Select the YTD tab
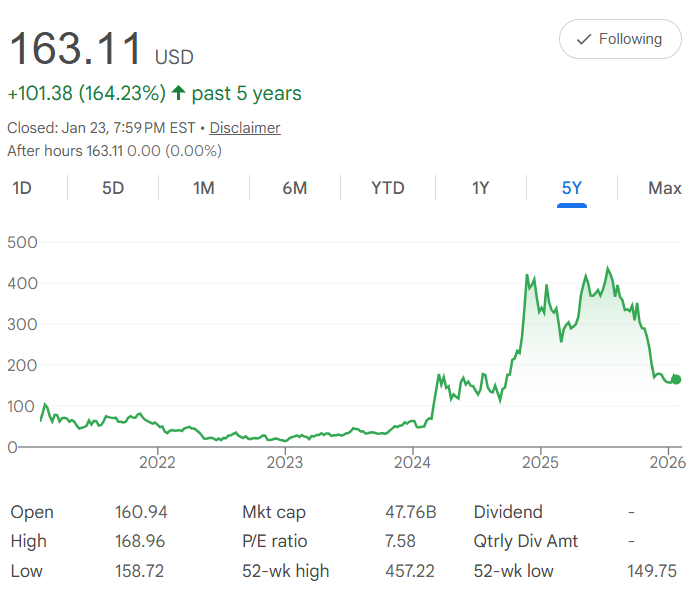The image size is (697, 607). coord(387,188)
